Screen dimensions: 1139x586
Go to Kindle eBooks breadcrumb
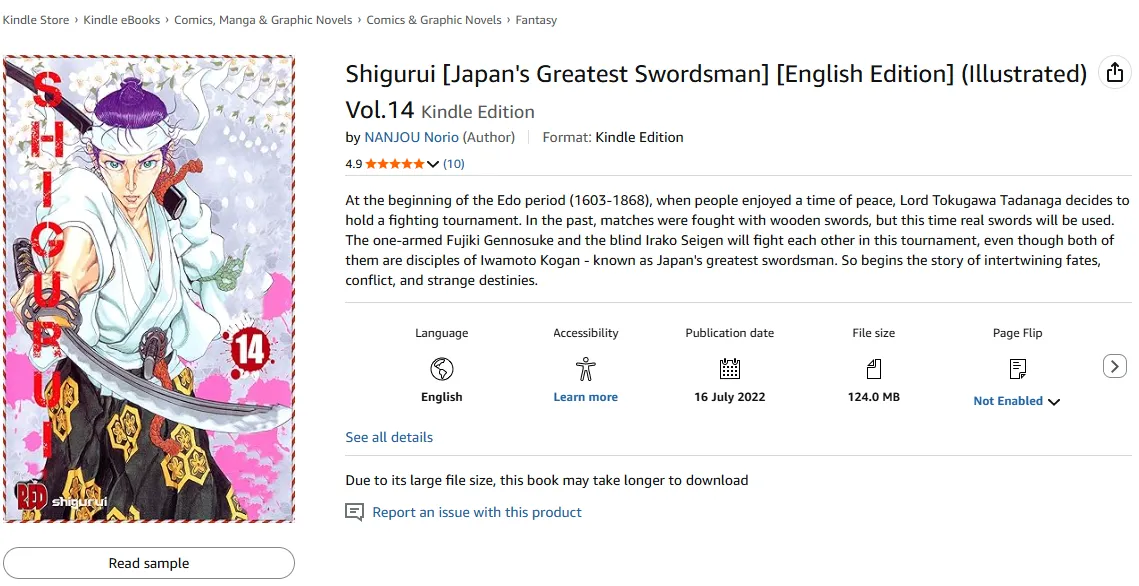(x=121, y=20)
